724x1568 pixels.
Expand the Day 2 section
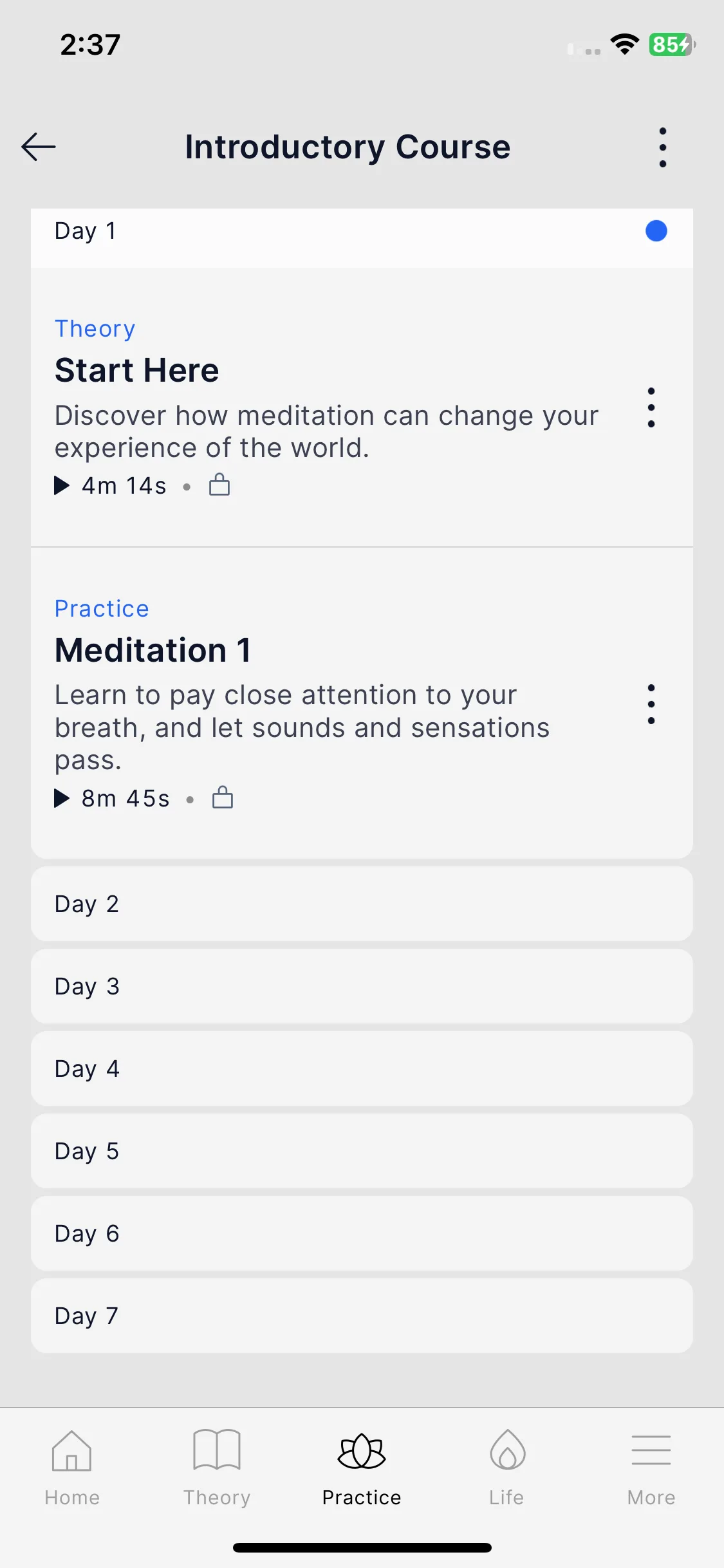(x=362, y=904)
